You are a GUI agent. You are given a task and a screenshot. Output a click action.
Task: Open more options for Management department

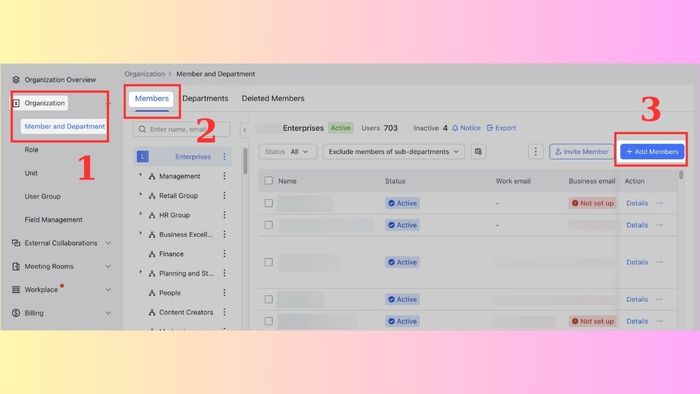225,176
